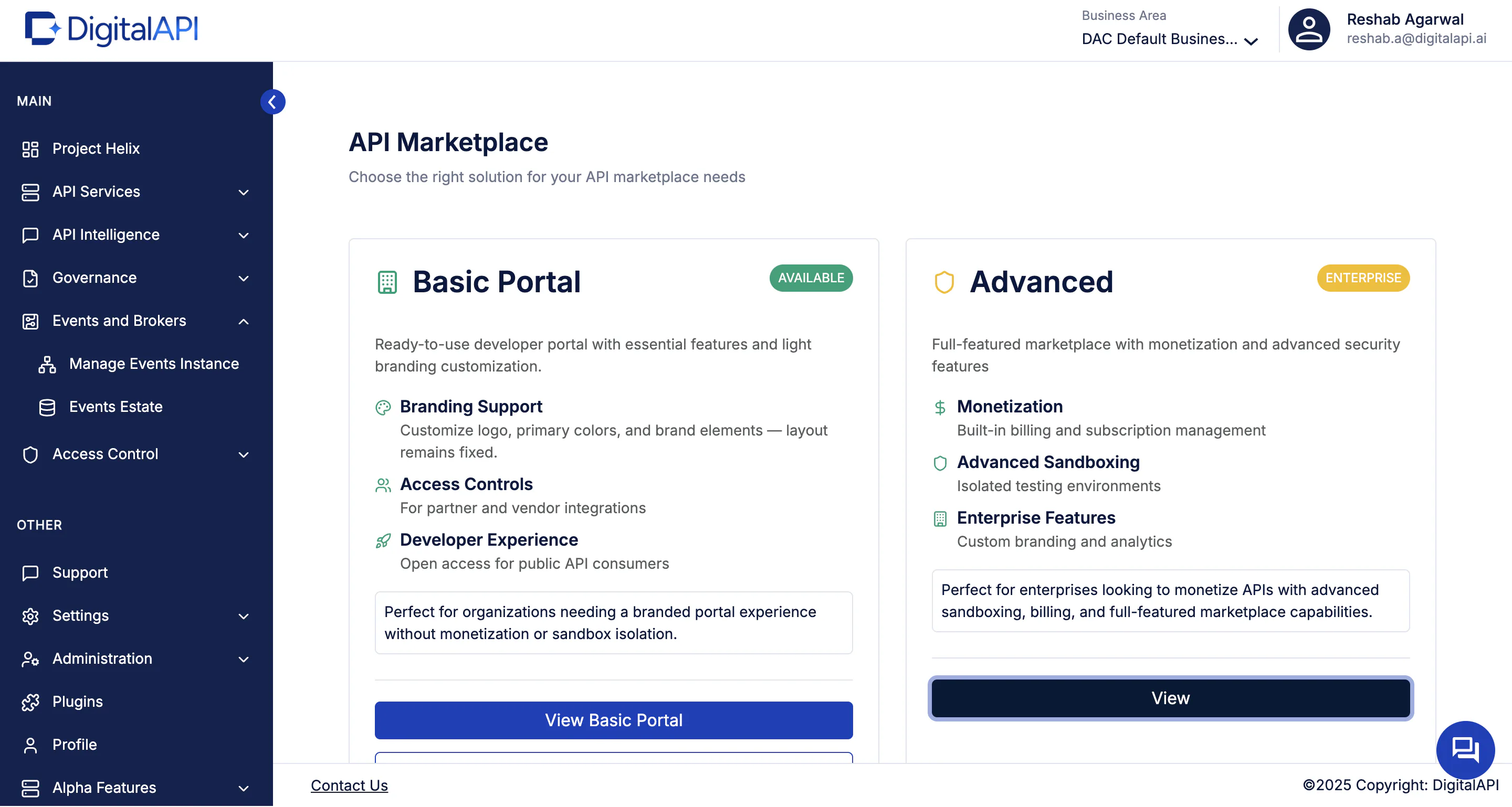Collapse the sidebar using the round arrow button

click(x=272, y=102)
